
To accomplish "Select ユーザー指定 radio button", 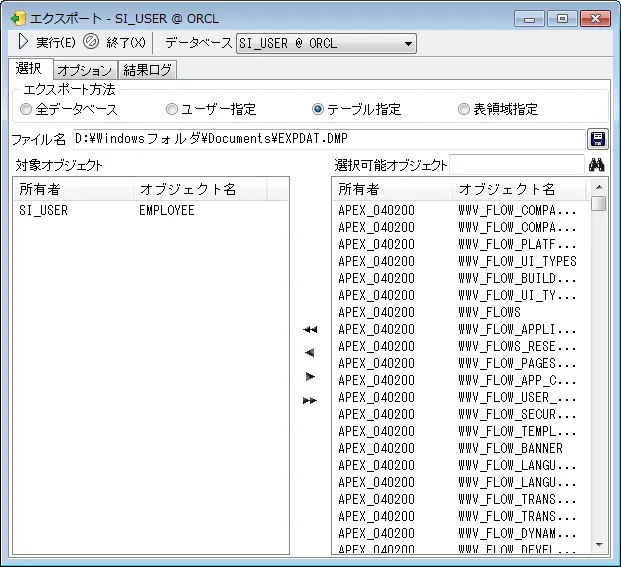I will (211, 109).
